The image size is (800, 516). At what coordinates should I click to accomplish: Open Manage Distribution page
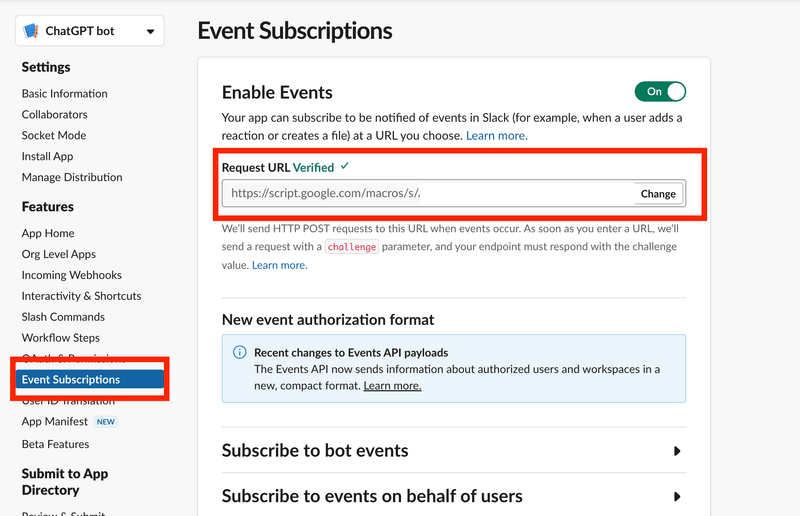click(72, 177)
